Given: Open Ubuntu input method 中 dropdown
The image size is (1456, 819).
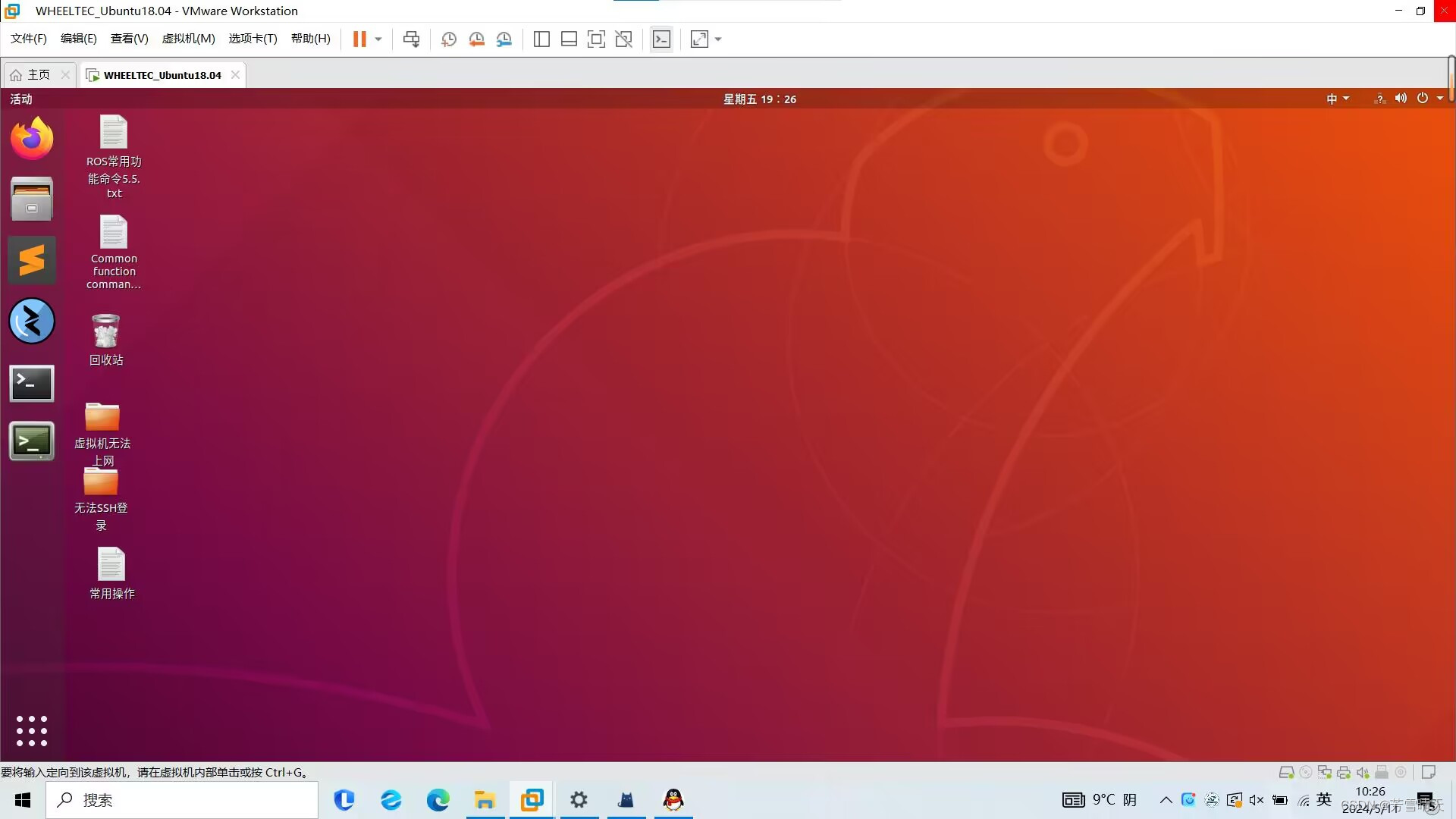Looking at the screenshot, I should click(x=1338, y=99).
